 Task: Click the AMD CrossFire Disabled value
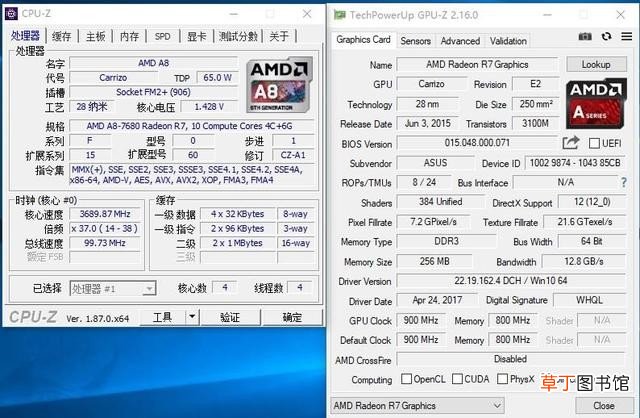[x=511, y=359]
